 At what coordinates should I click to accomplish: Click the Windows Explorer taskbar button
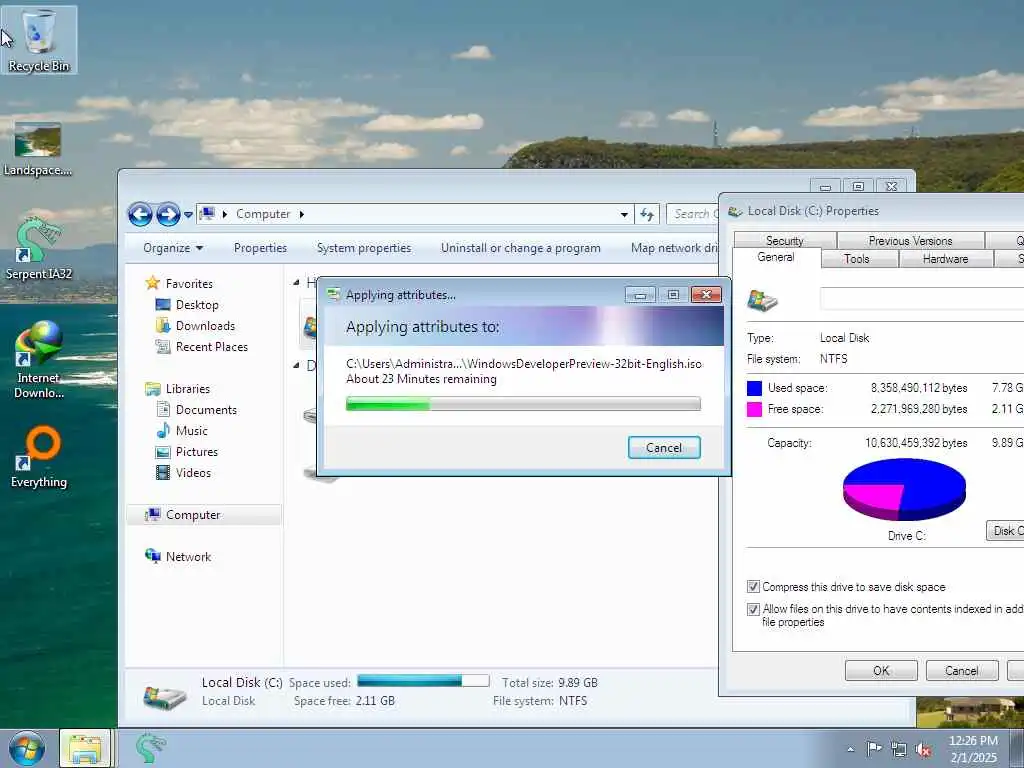pos(85,748)
